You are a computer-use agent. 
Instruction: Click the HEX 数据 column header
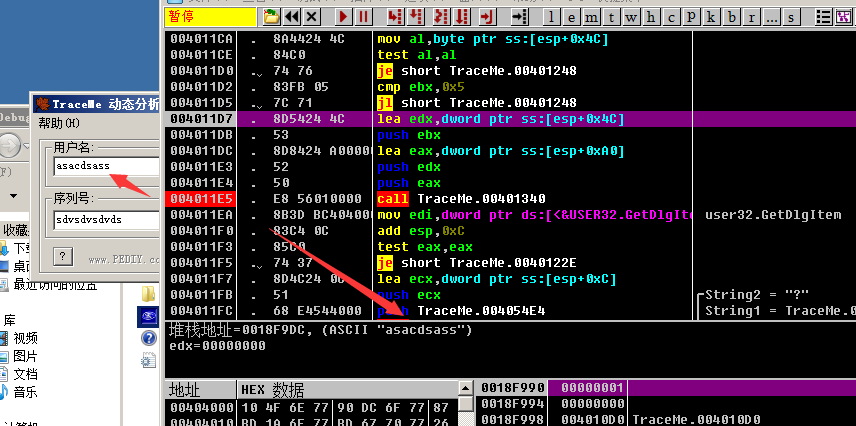click(x=347, y=390)
